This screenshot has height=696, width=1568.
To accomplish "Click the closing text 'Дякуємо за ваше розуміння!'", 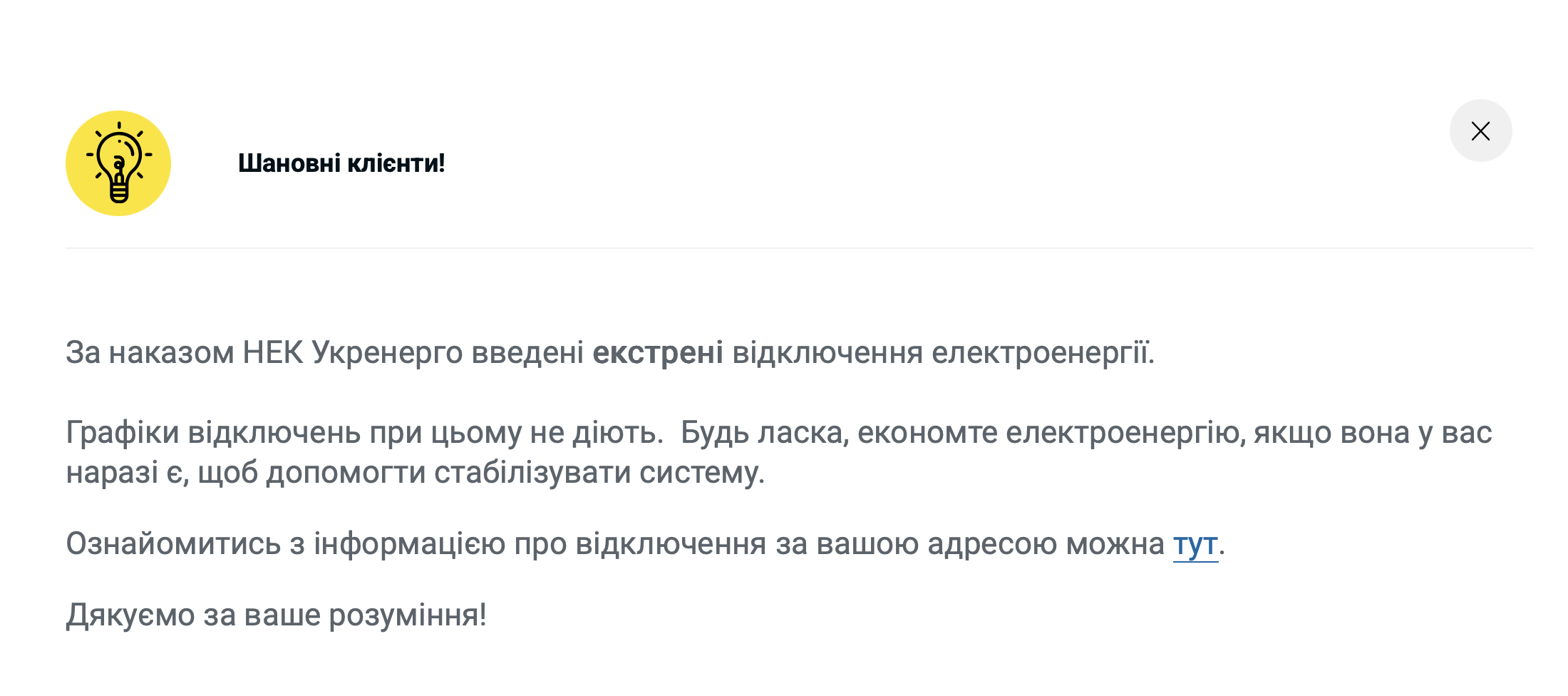I will click(x=276, y=615).
